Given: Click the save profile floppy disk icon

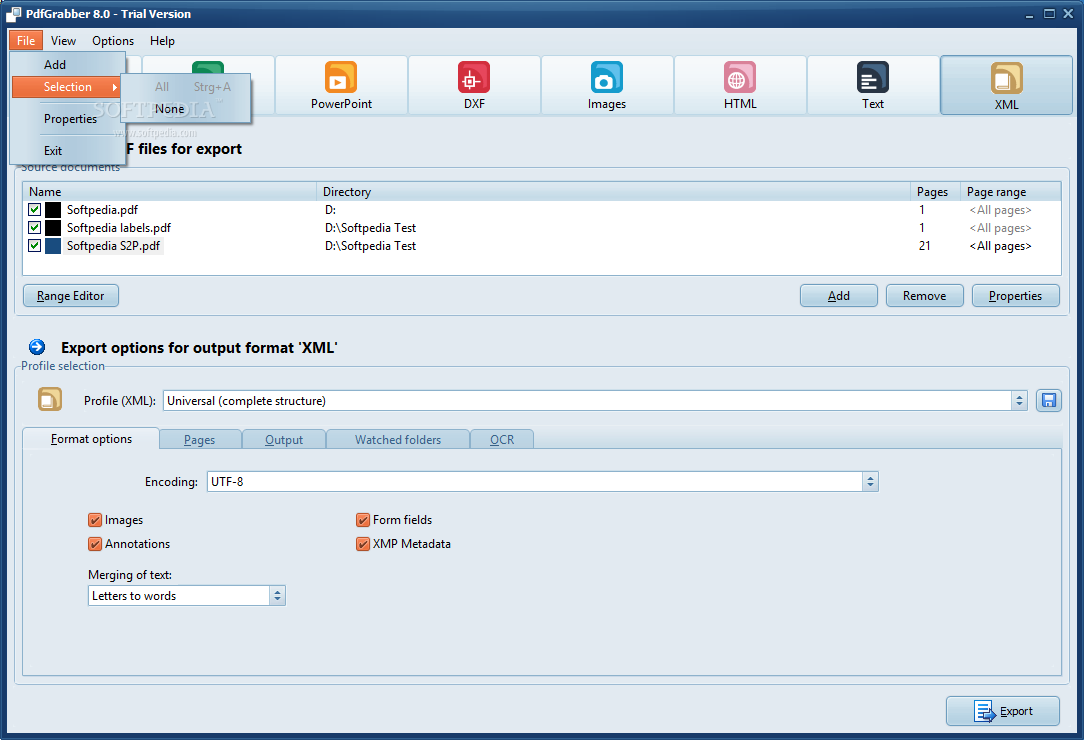Looking at the screenshot, I should point(1048,400).
